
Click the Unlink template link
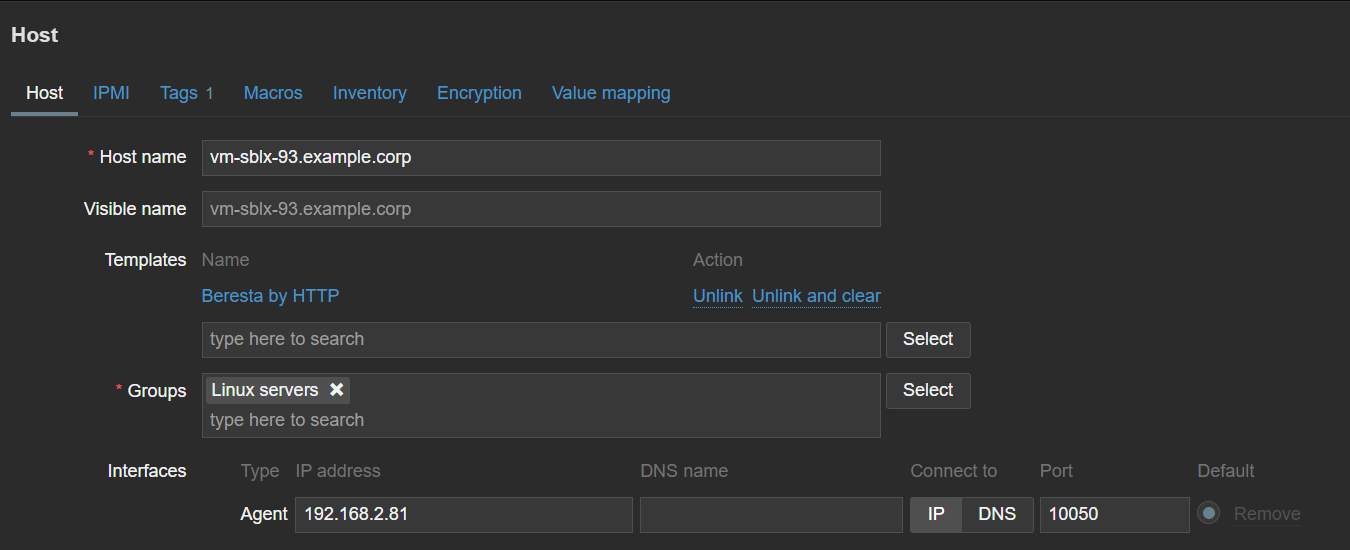click(x=717, y=296)
